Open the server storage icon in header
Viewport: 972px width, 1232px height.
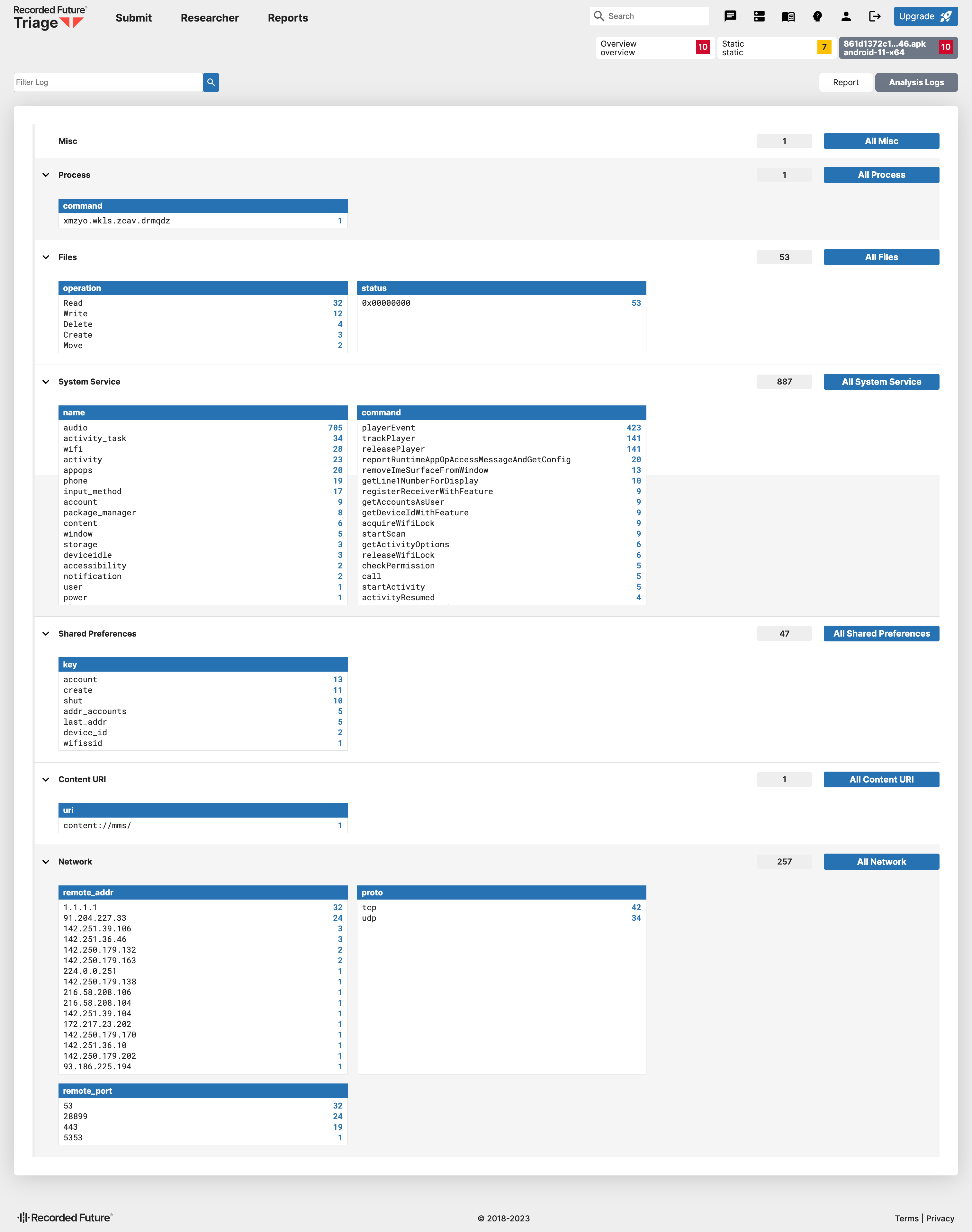click(759, 16)
